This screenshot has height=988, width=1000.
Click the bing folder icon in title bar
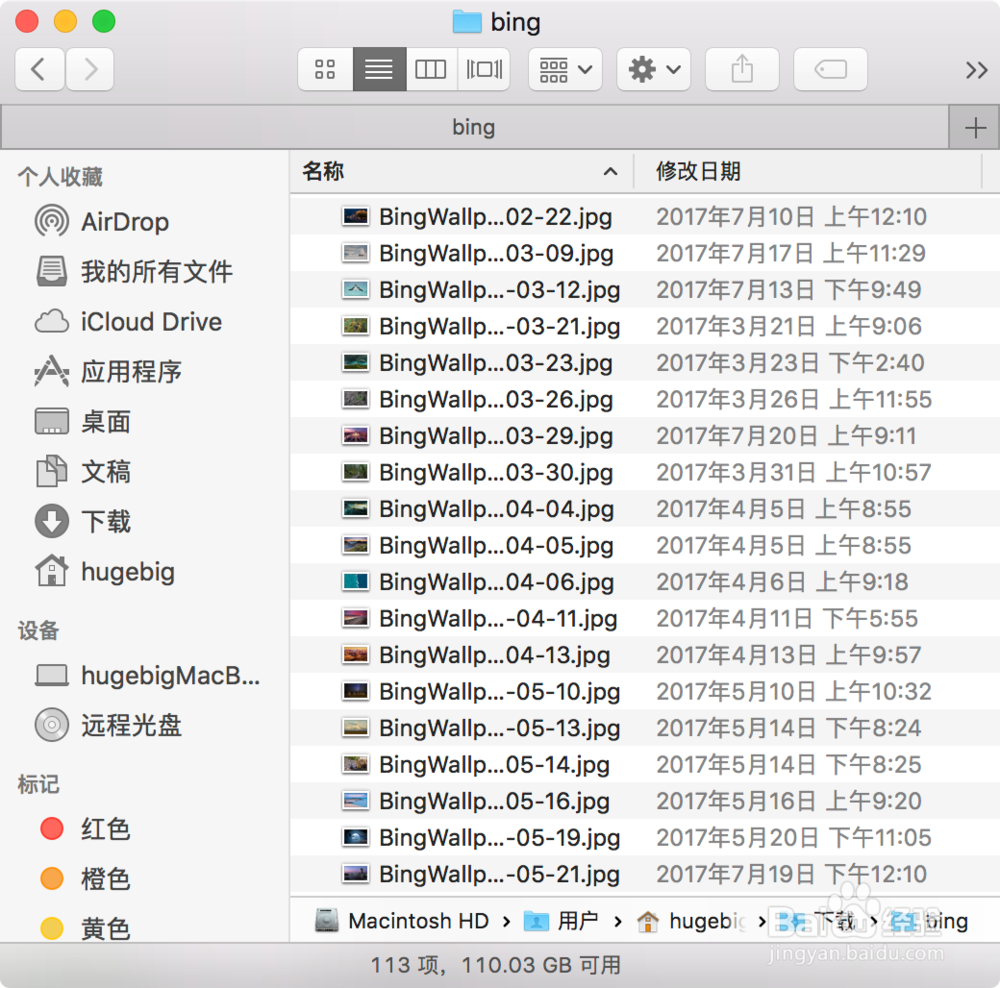pyautogui.click(x=467, y=22)
